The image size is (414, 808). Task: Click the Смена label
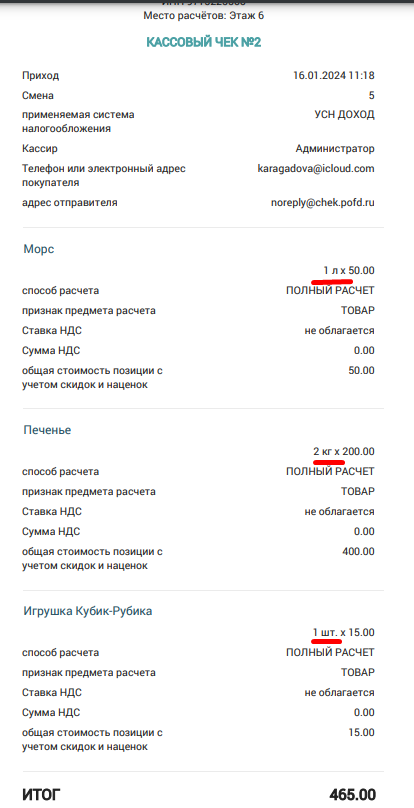[x=38, y=95]
